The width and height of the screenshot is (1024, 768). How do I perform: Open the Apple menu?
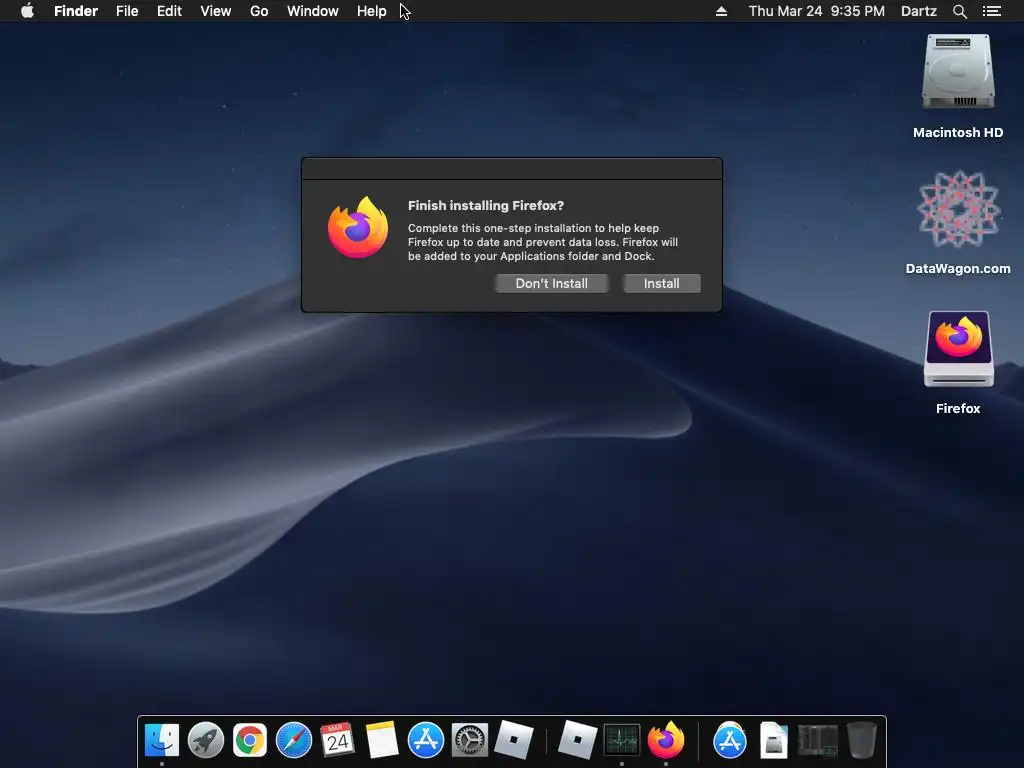(27, 11)
